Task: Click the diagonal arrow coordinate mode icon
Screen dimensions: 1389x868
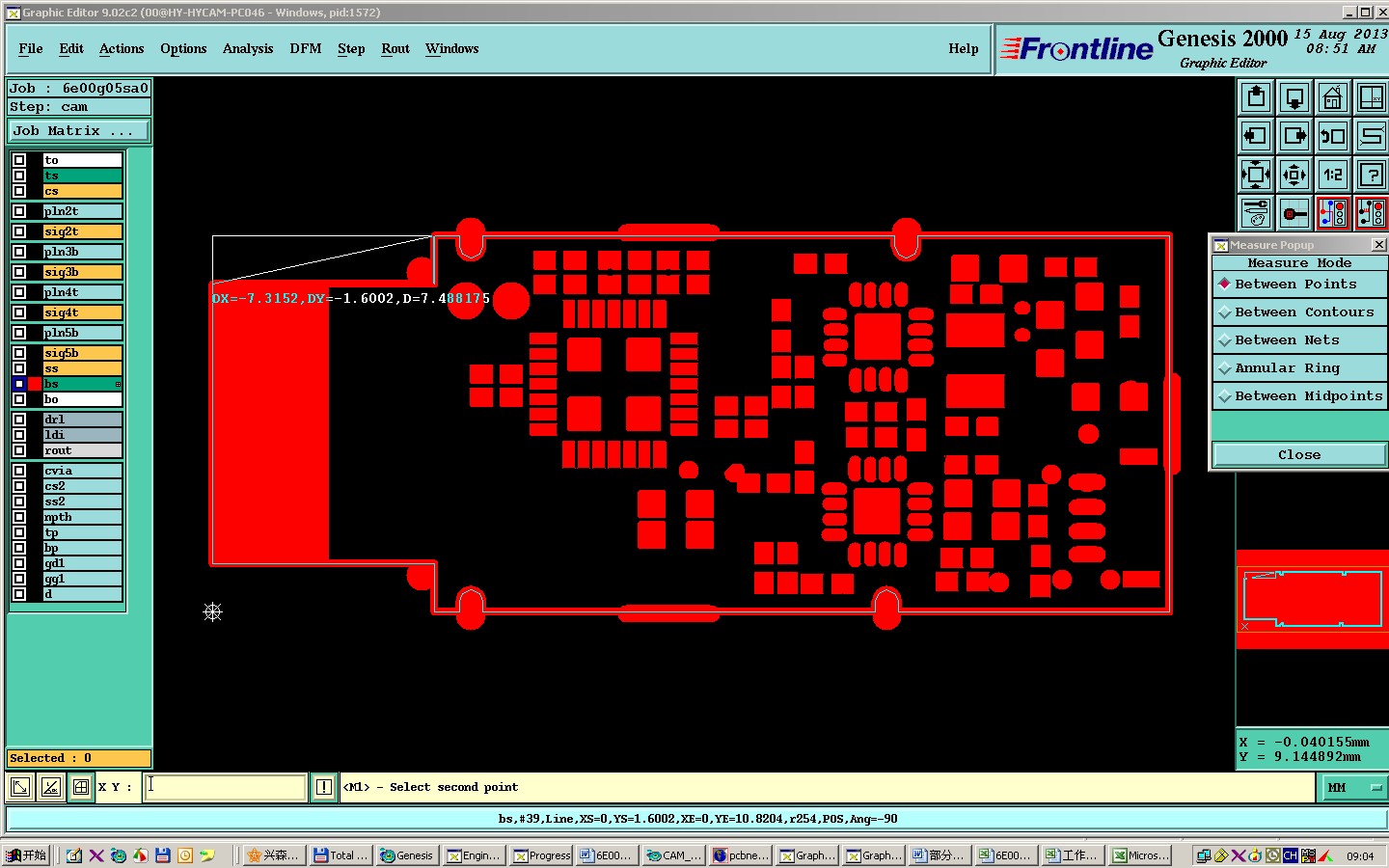Action: [x=19, y=787]
